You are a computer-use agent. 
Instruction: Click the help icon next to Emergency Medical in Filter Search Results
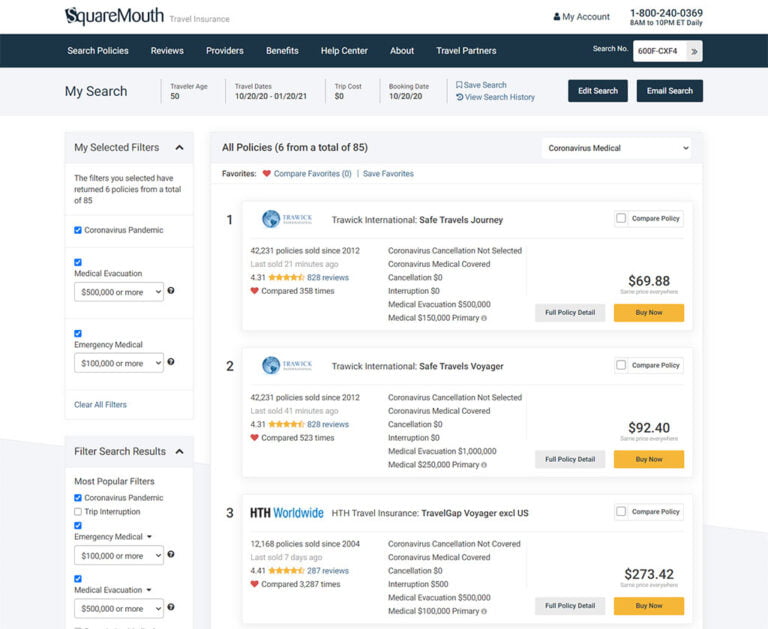[x=171, y=554]
